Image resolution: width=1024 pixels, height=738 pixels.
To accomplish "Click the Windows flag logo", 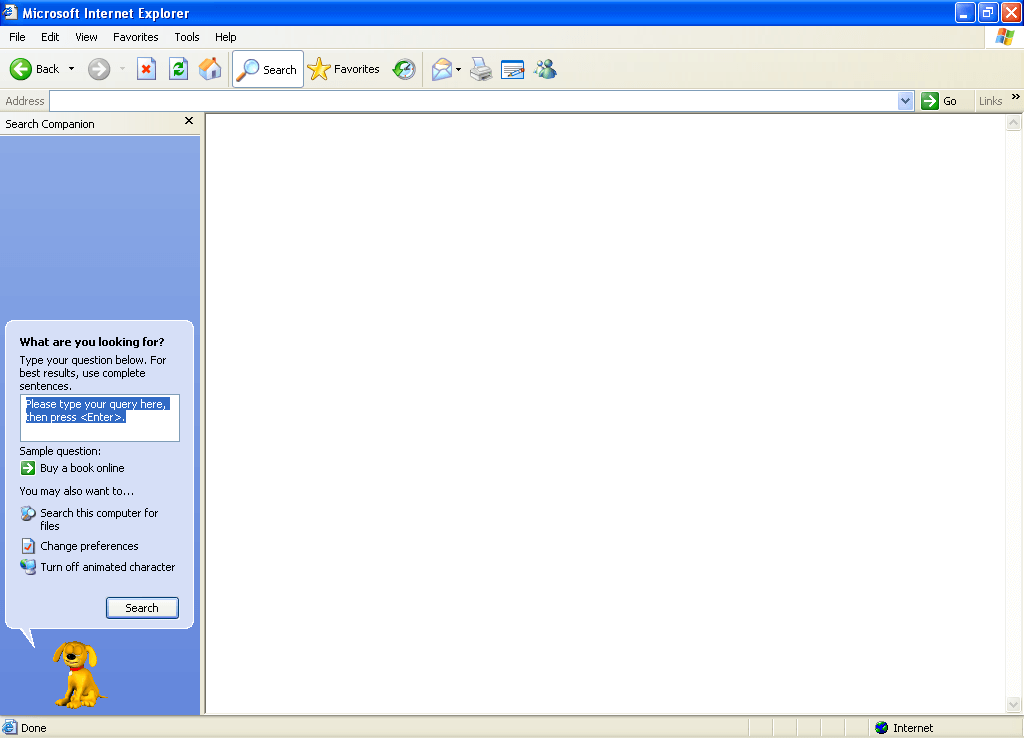I will tap(1004, 37).
